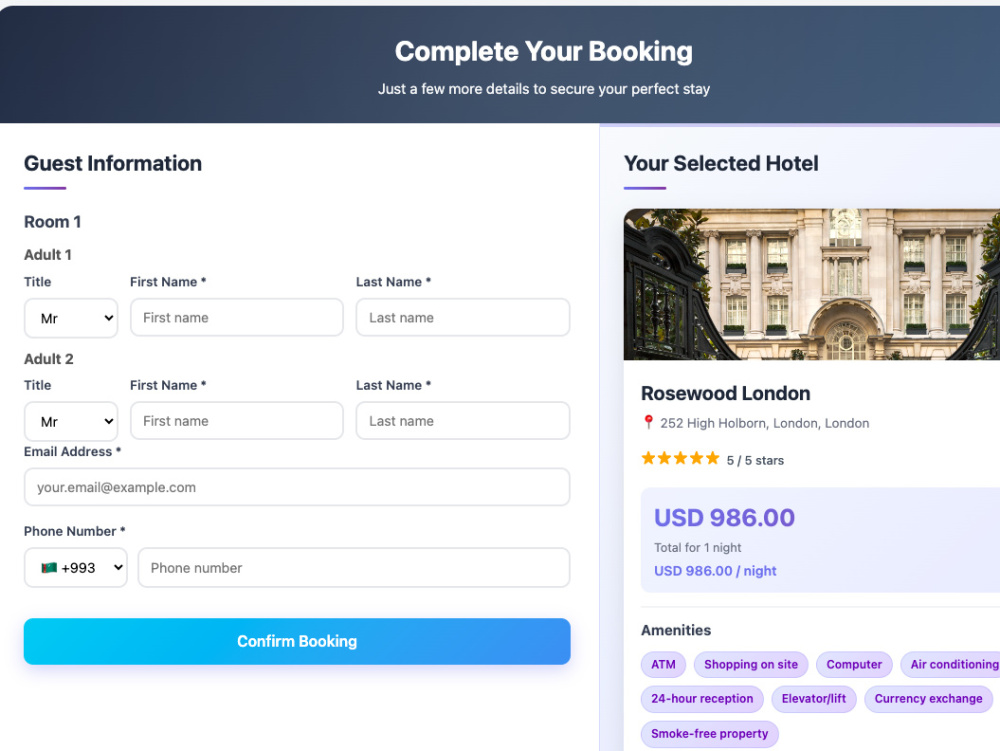Select the Smoke-free property amenity tag

click(x=709, y=734)
